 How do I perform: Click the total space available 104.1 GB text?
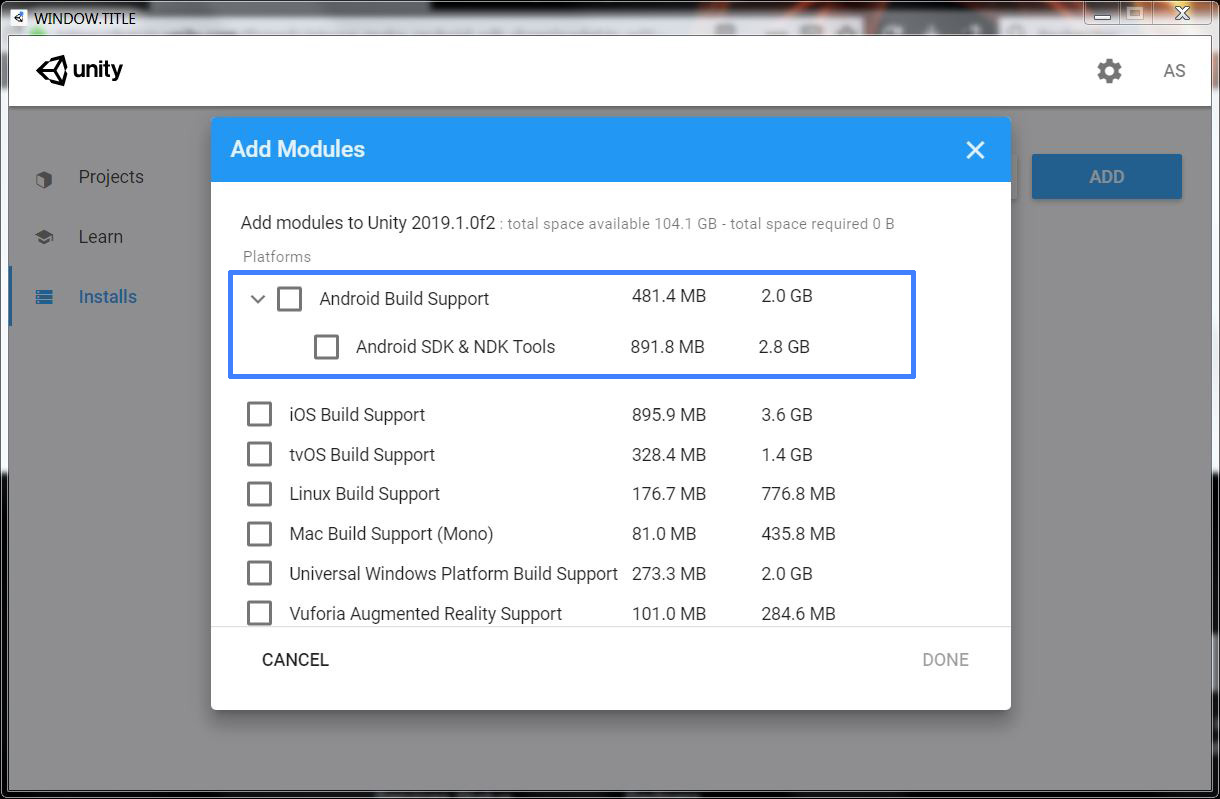(x=612, y=224)
